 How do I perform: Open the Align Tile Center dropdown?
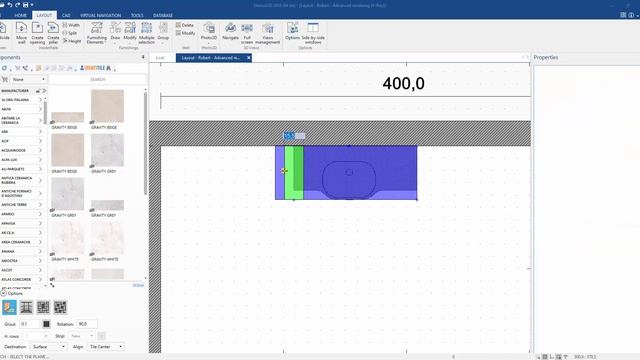pos(106,347)
